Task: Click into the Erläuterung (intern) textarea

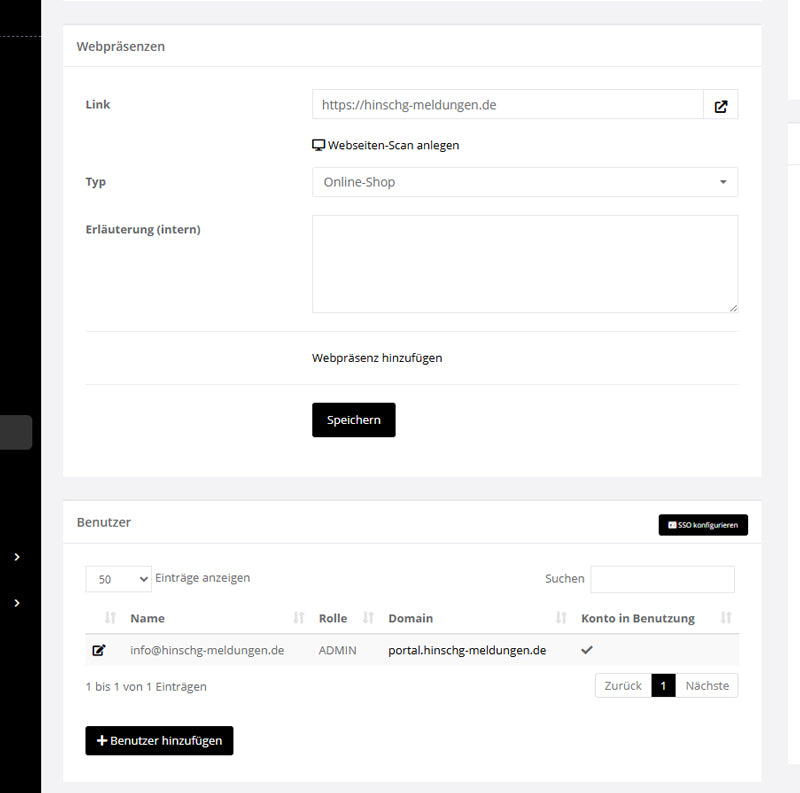Action: point(525,264)
